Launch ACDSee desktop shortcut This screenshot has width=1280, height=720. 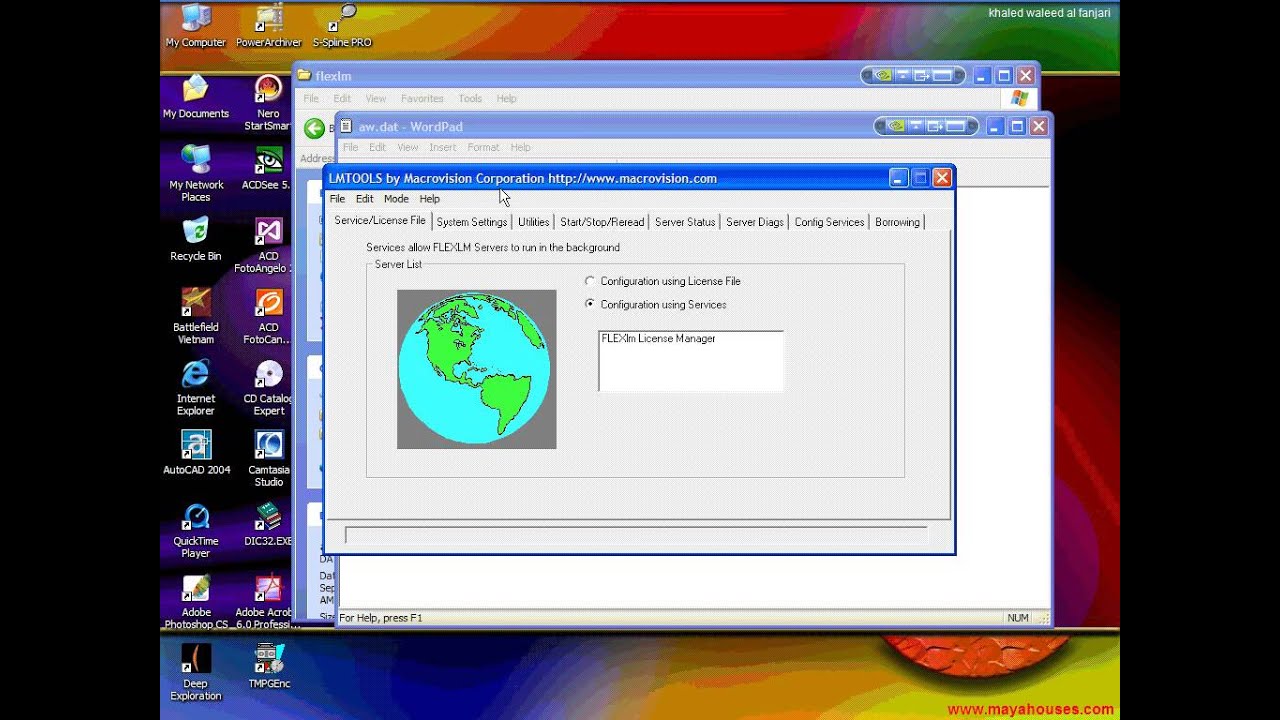click(267, 168)
